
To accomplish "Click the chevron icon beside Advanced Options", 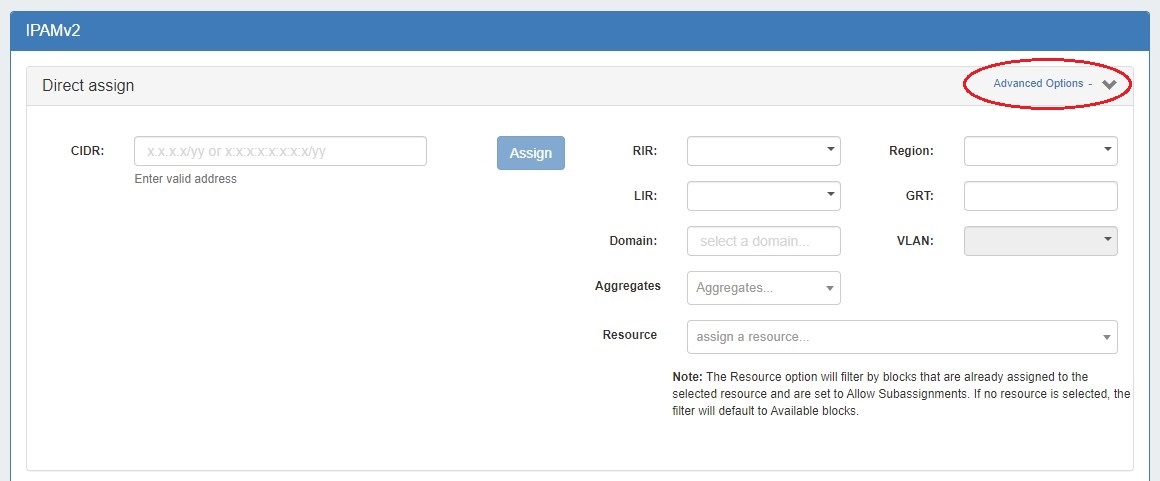I will (1108, 85).
